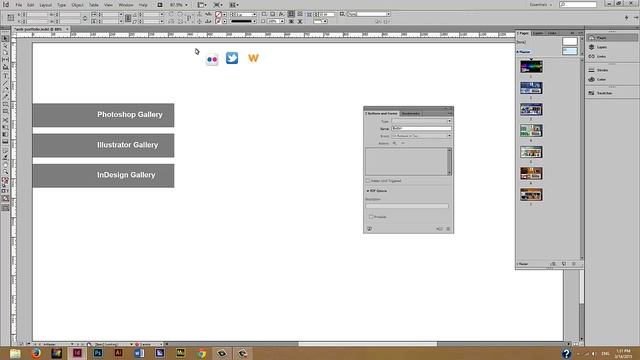Open the Type dropdown in Buttons panel
This screenshot has width=640, height=360.
pyautogui.click(x=421, y=121)
